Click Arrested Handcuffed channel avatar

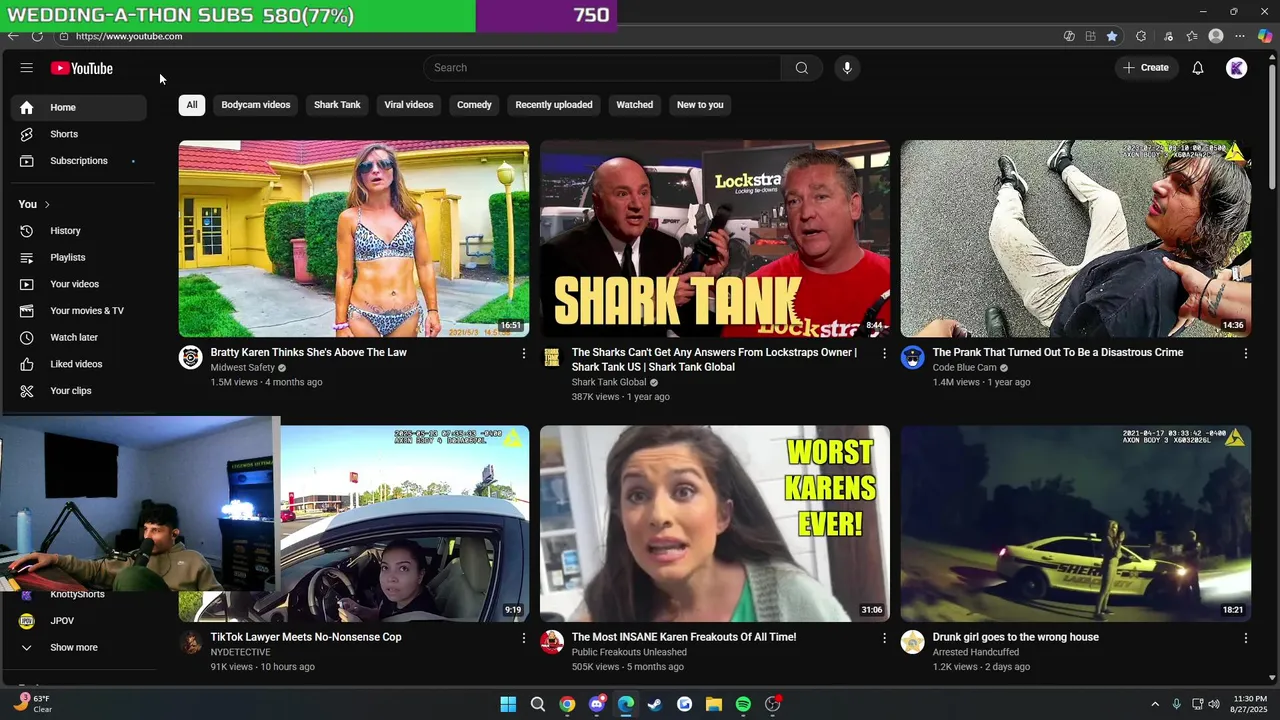pos(913,643)
